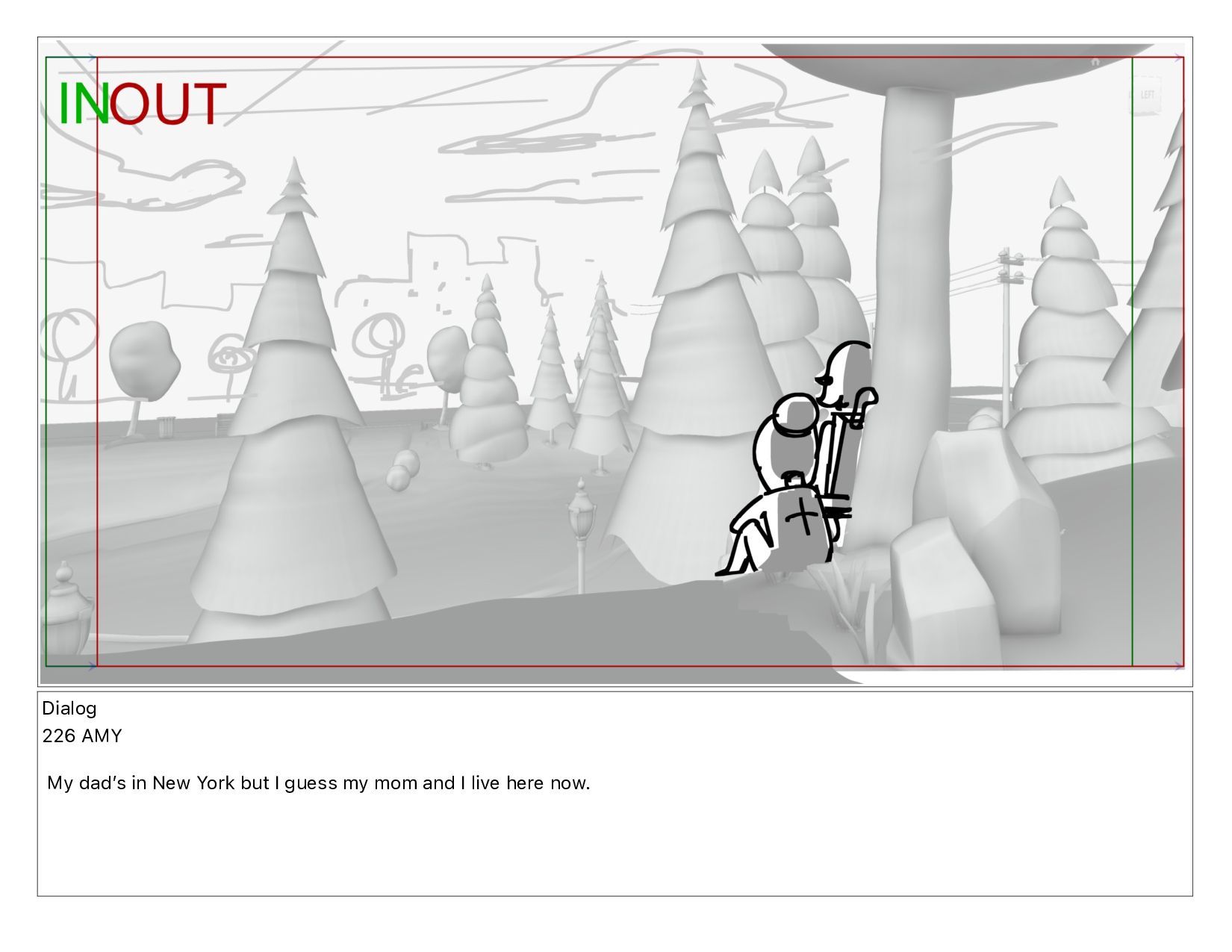
Task: Click the dialog line about New York
Action: tap(318, 783)
